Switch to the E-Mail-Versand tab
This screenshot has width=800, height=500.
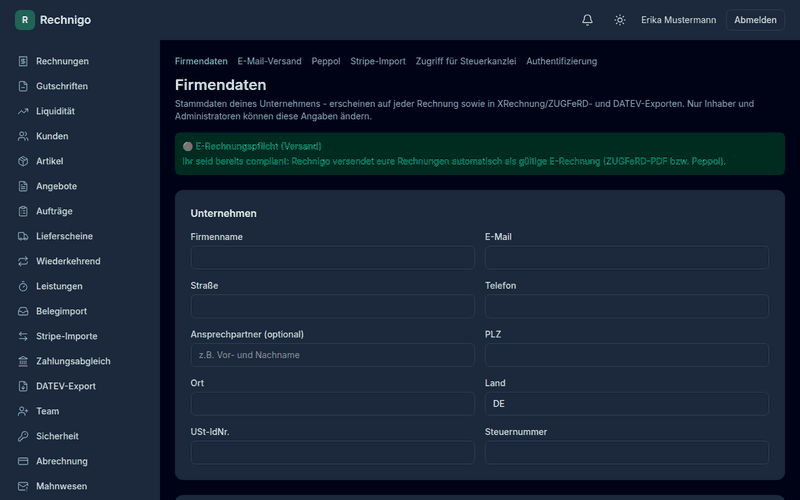(269, 61)
